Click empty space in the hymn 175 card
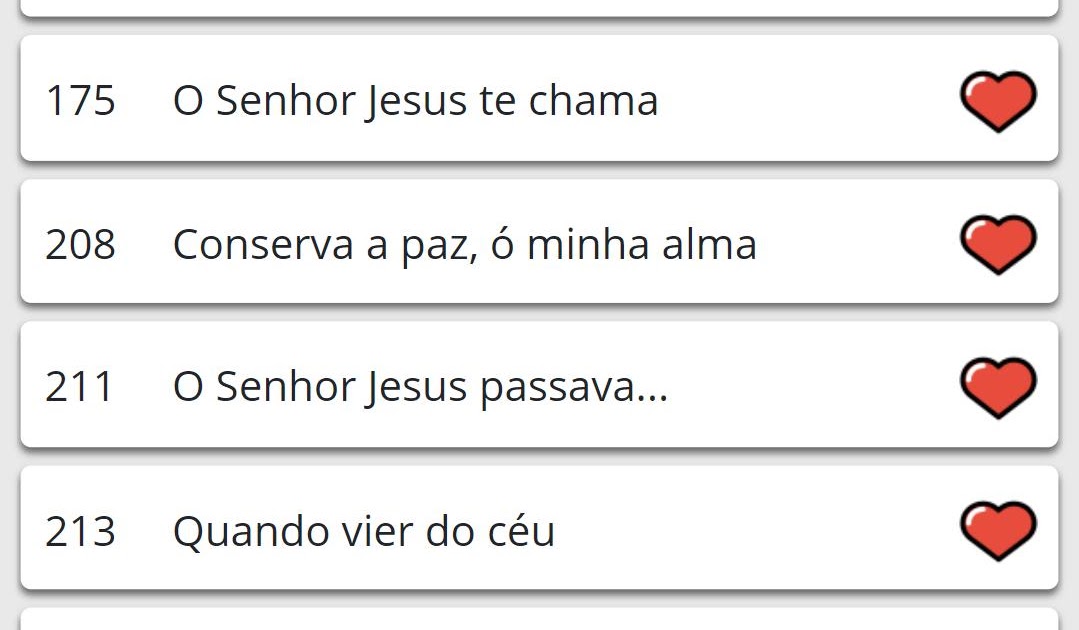The image size is (1079, 630). click(x=800, y=101)
